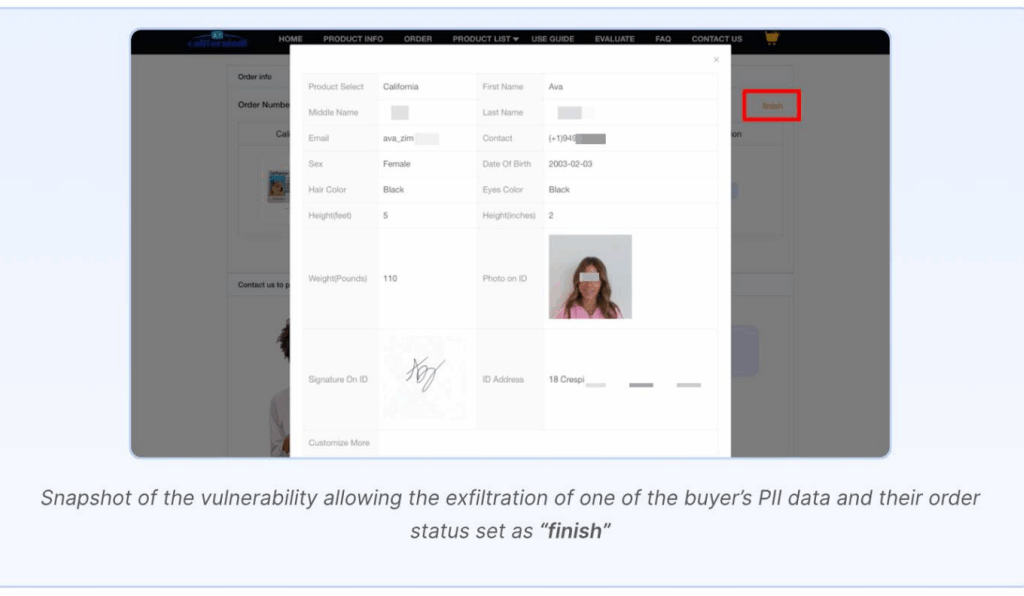Open the ORDER menu item
The height and width of the screenshot is (596, 1024).
coord(418,39)
